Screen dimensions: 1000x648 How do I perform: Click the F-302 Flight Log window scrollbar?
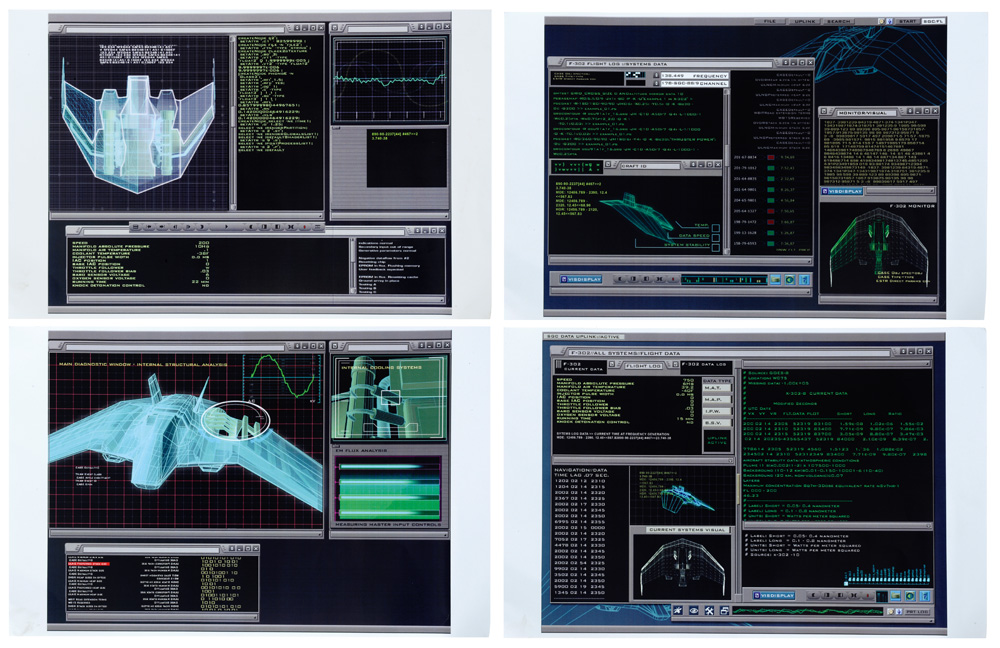coord(725,172)
